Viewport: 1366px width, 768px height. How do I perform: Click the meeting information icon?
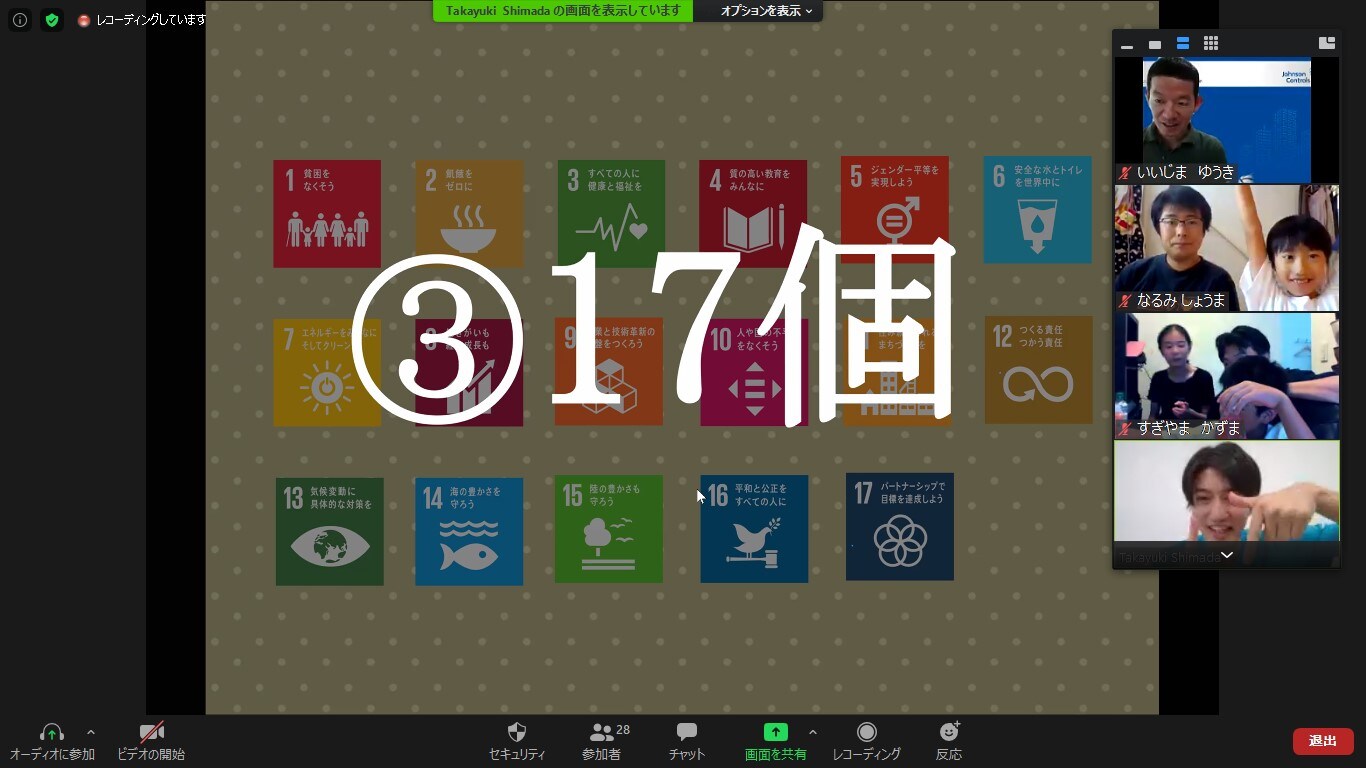[x=20, y=20]
